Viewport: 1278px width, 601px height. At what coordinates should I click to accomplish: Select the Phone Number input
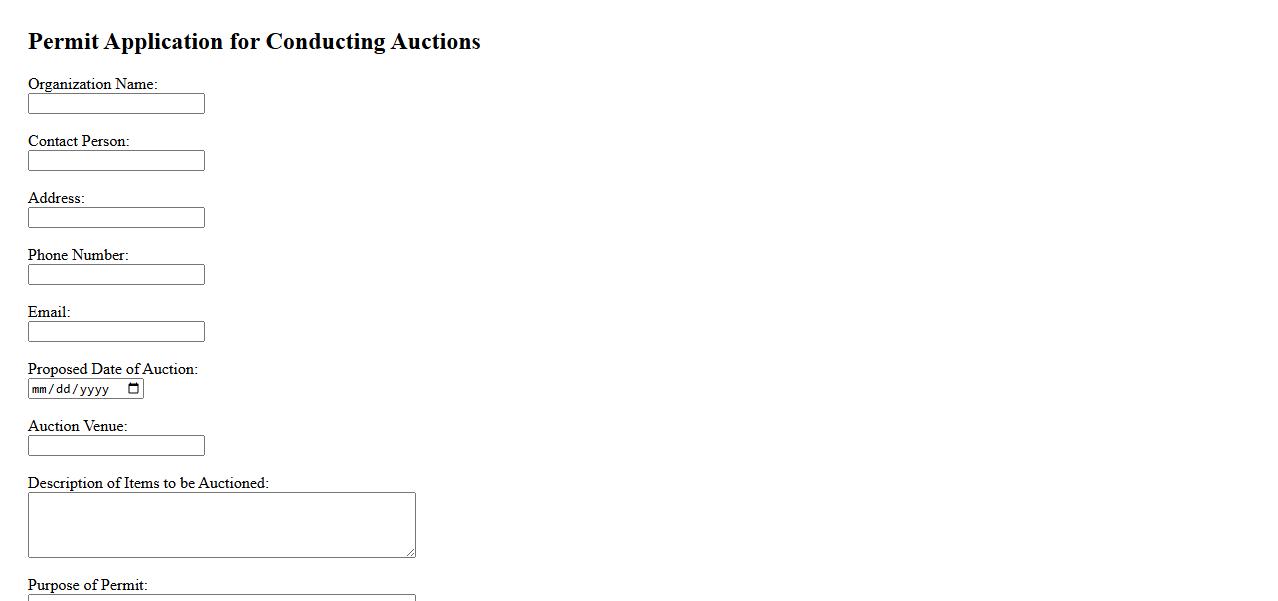tap(116, 275)
